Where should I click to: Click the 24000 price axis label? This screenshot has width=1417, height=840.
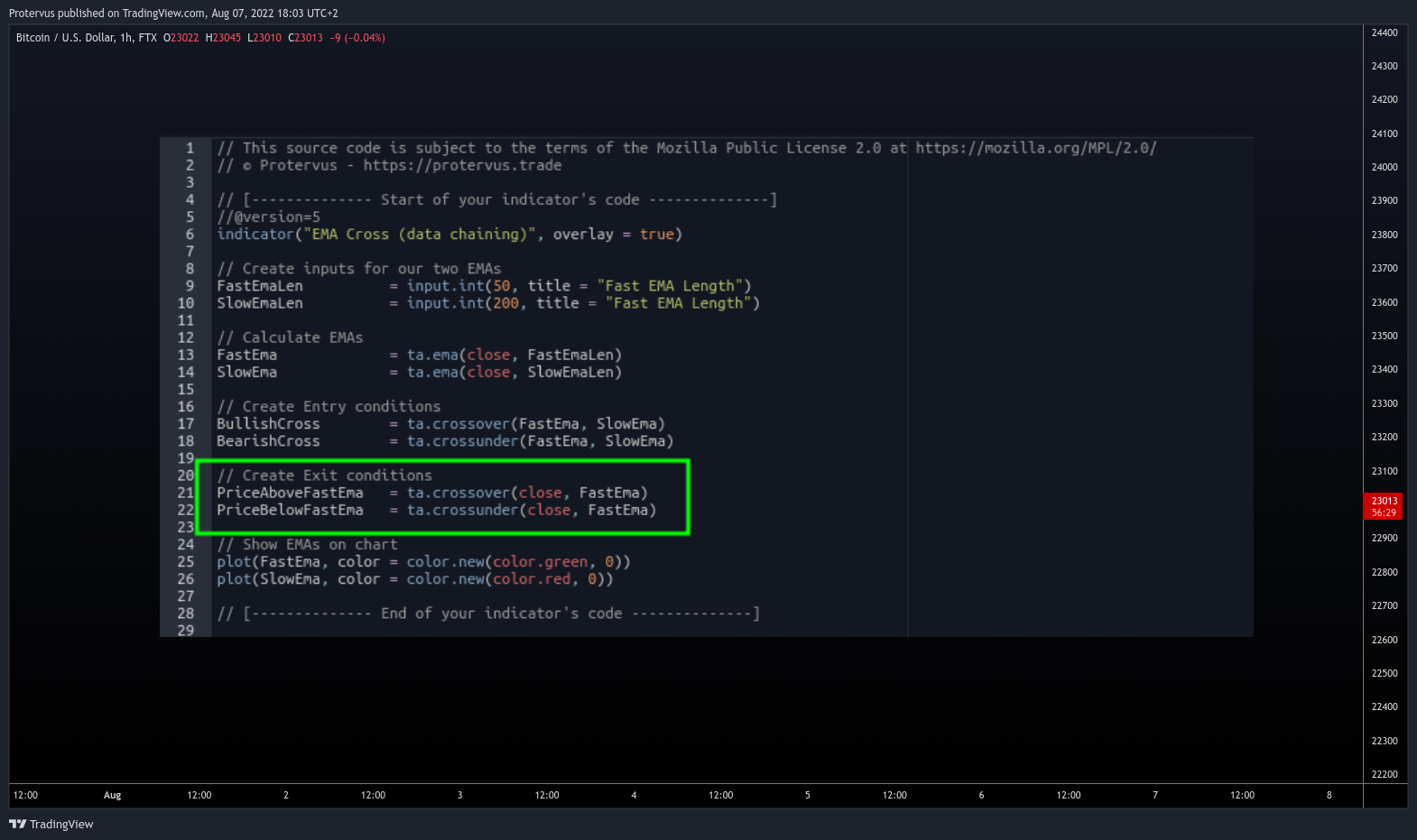(x=1385, y=167)
